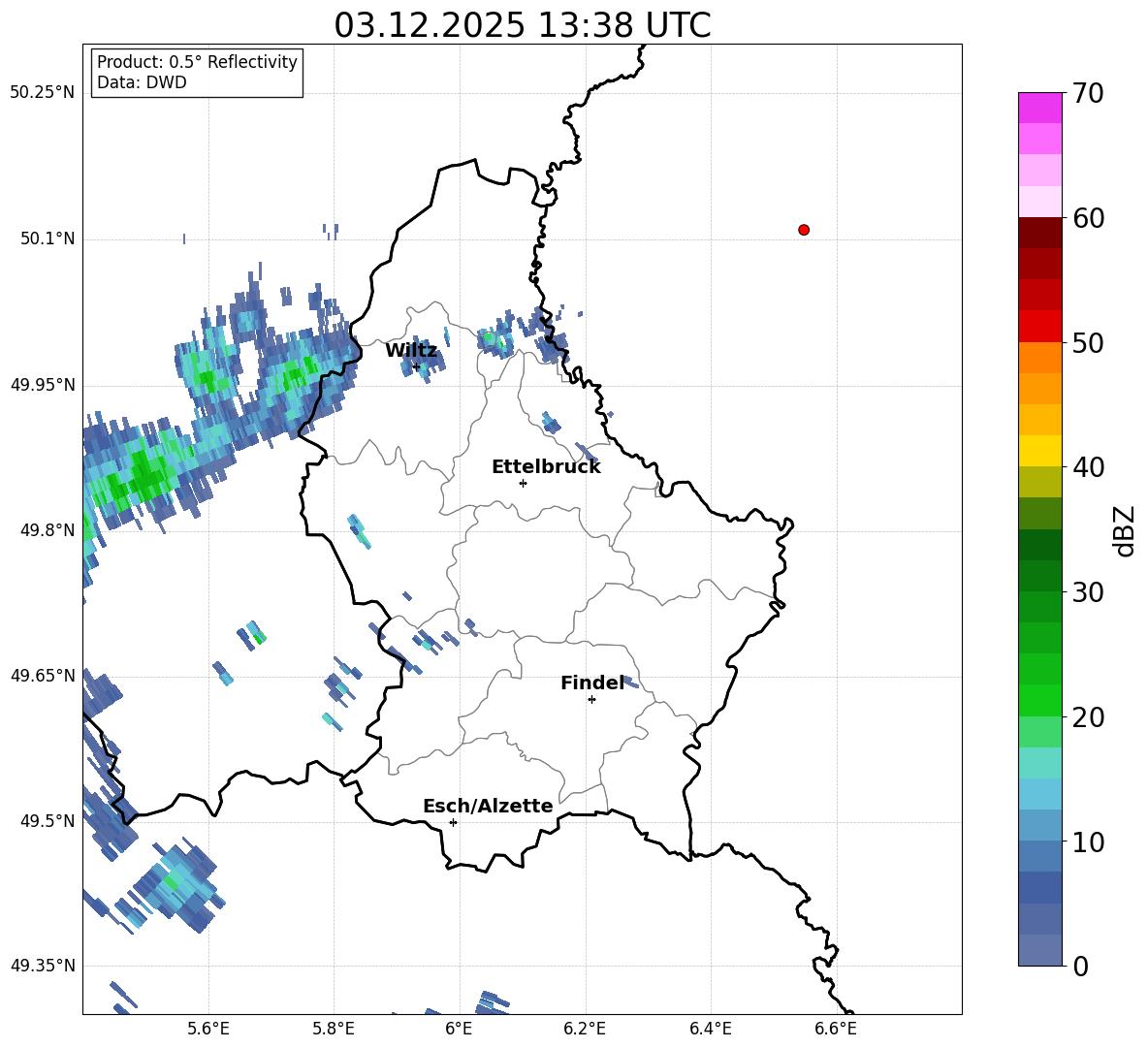This screenshot has width=1148, height=1048.
Task: Click the 5.6°E longitude label
Action: (x=208, y=1029)
